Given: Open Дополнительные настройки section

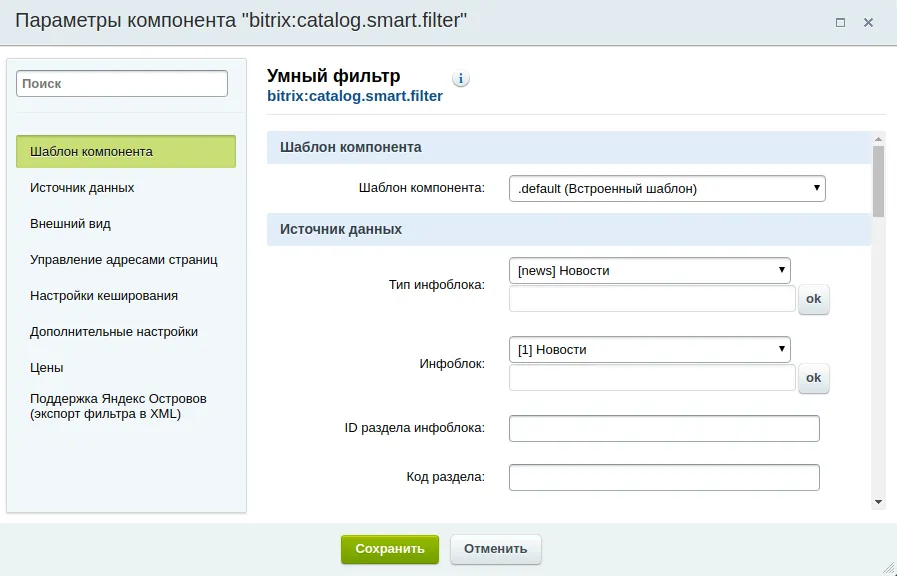Looking at the screenshot, I should tap(114, 332).
